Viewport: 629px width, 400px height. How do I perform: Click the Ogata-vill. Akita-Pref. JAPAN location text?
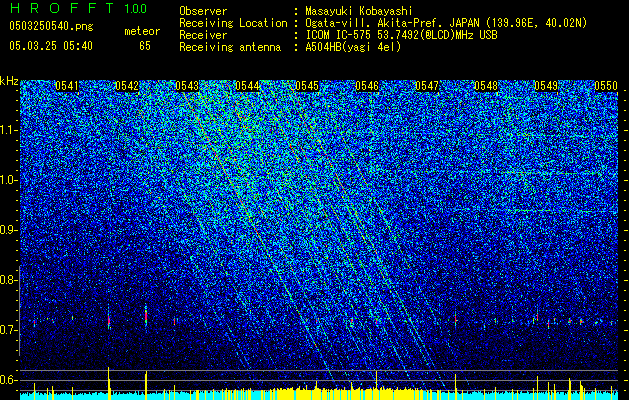446,23
